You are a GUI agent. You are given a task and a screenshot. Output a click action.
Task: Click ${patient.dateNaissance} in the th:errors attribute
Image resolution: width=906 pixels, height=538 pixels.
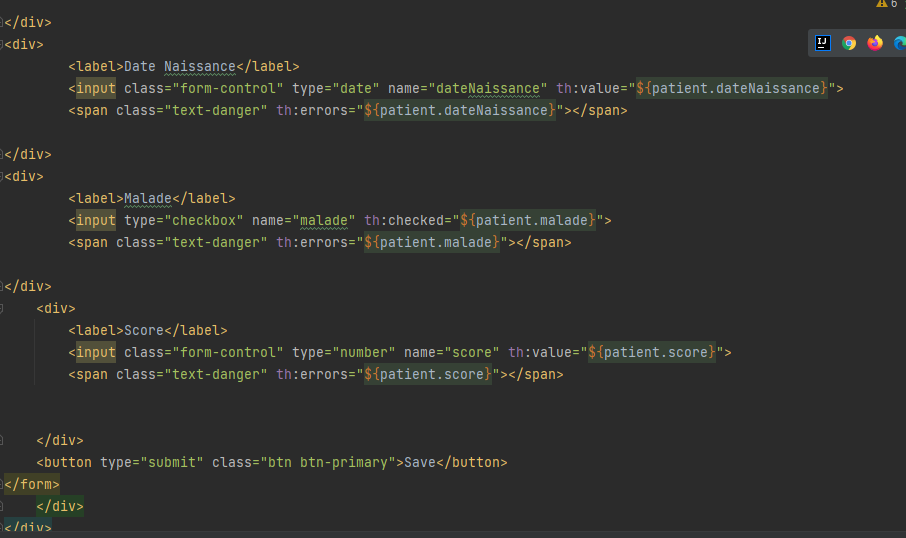click(460, 110)
